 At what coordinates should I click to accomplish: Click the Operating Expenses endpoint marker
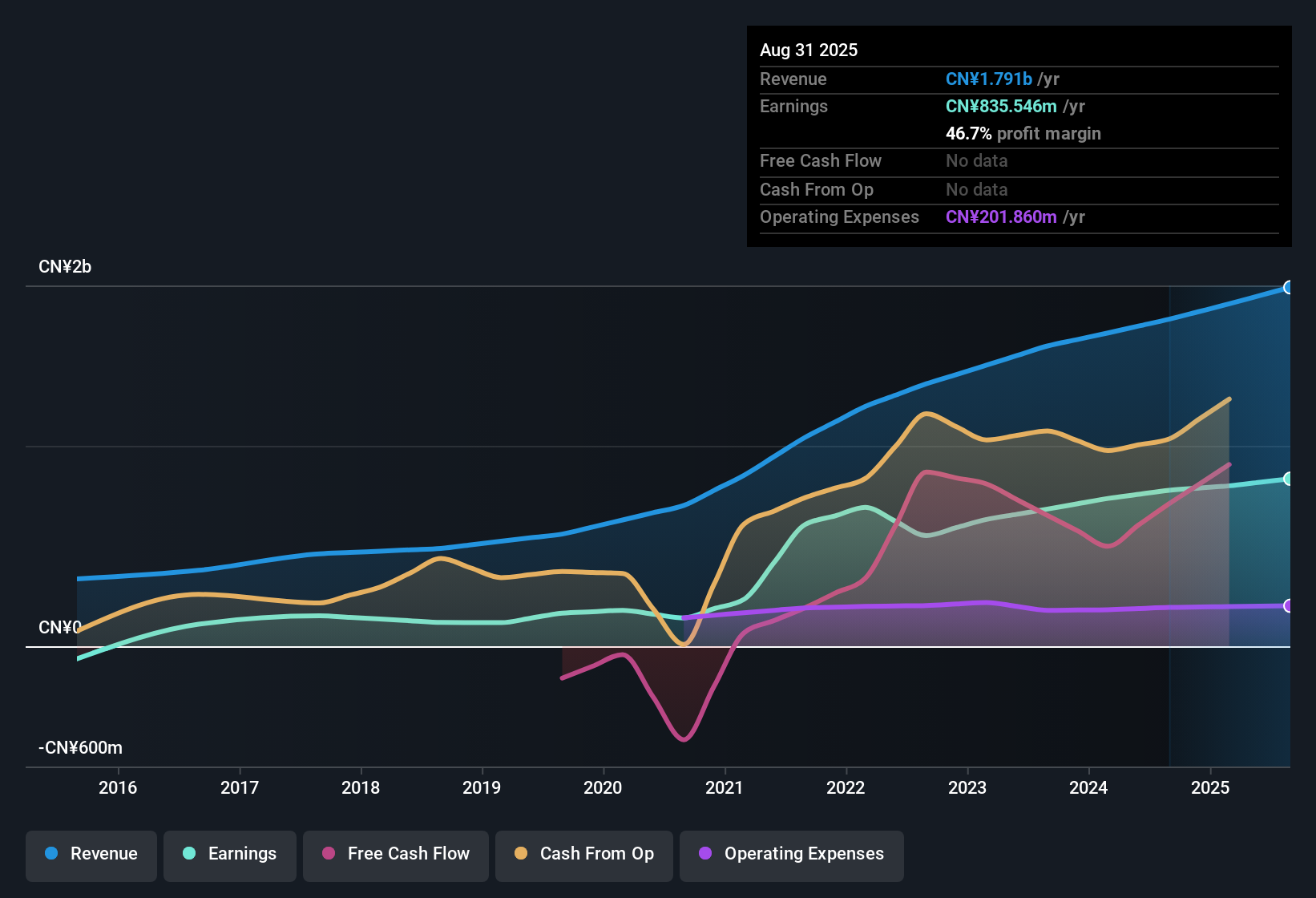[1288, 606]
